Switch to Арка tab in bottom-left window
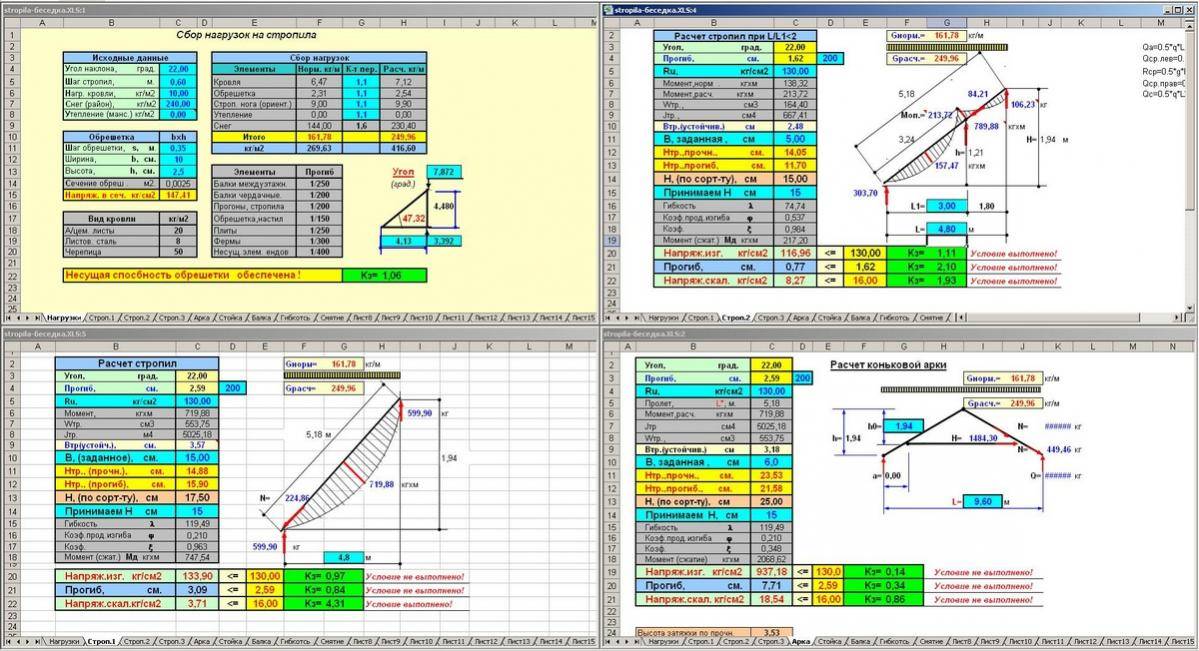The width and height of the screenshot is (1199, 651). pyautogui.click(x=201, y=641)
